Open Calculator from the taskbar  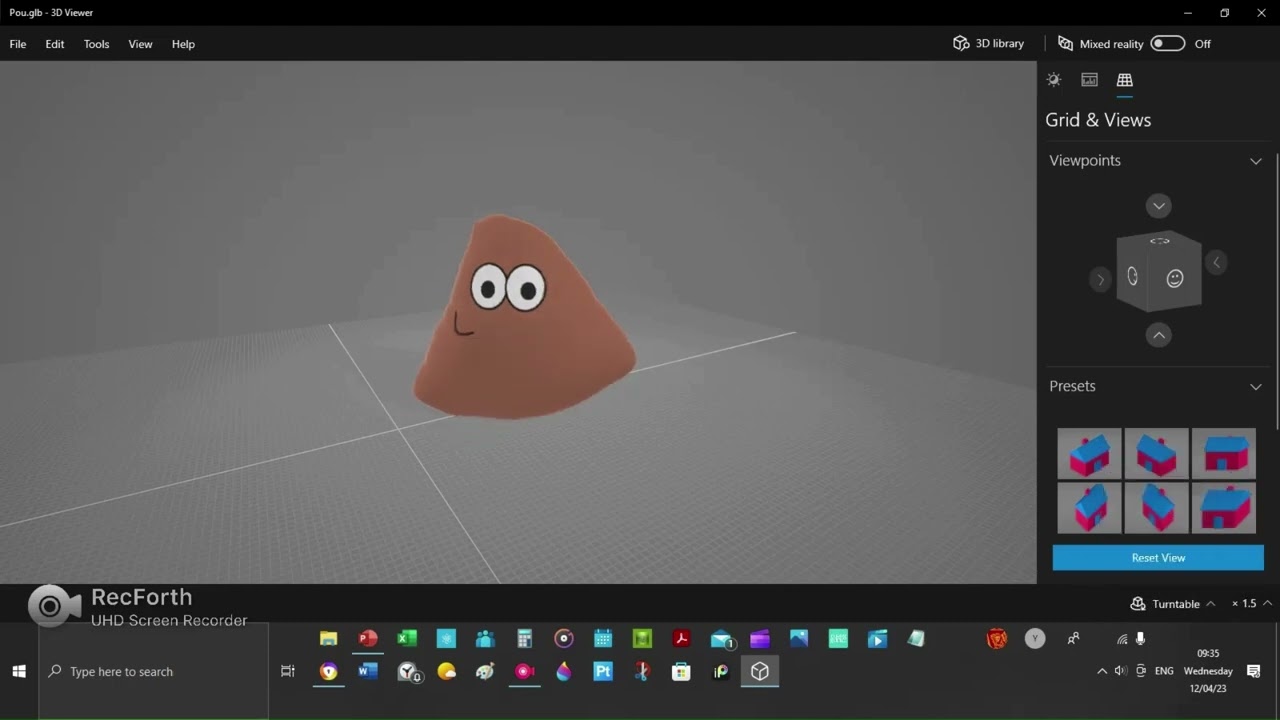pyautogui.click(x=524, y=639)
